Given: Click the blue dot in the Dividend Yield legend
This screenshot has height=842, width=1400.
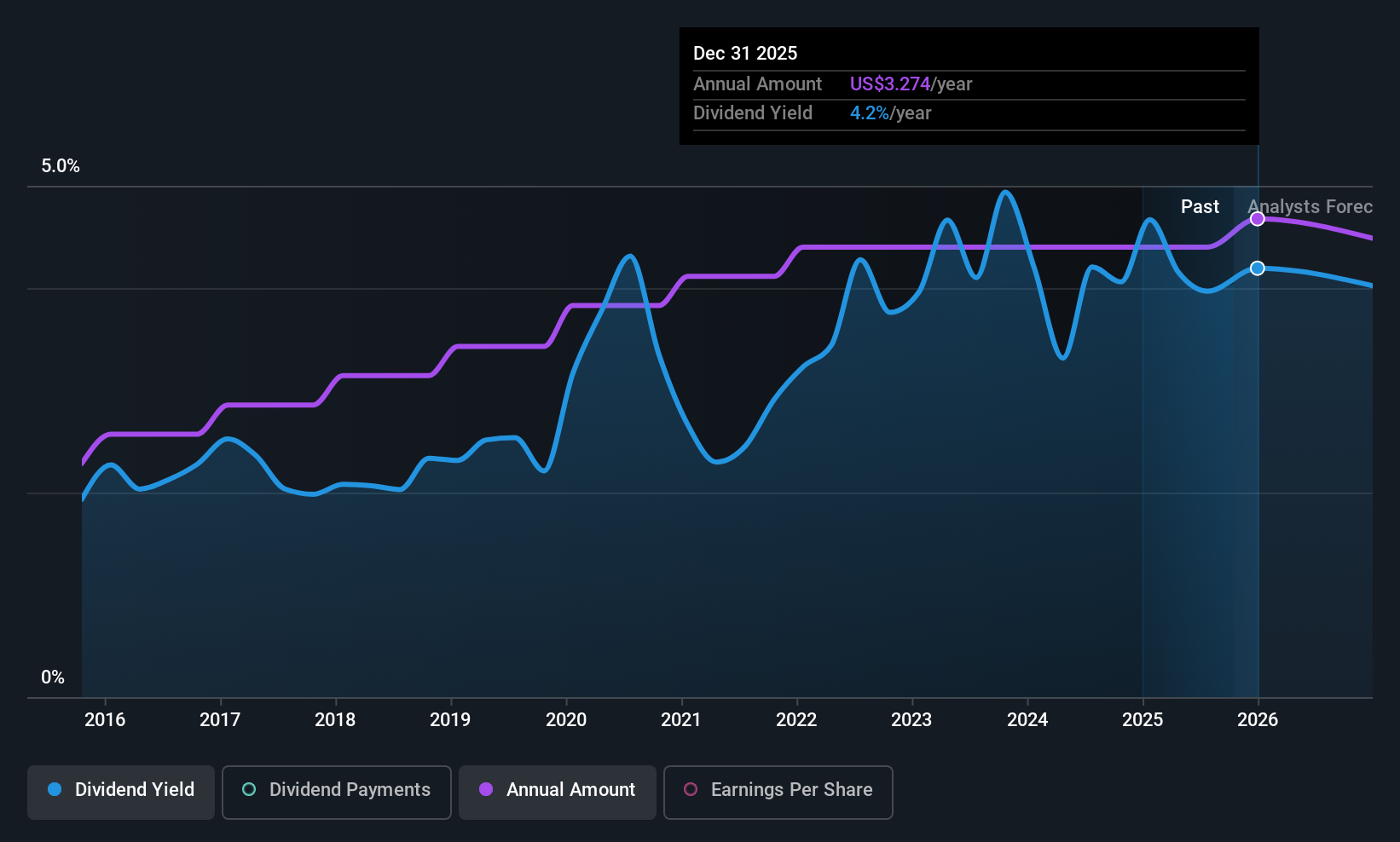Looking at the screenshot, I should point(55,790).
